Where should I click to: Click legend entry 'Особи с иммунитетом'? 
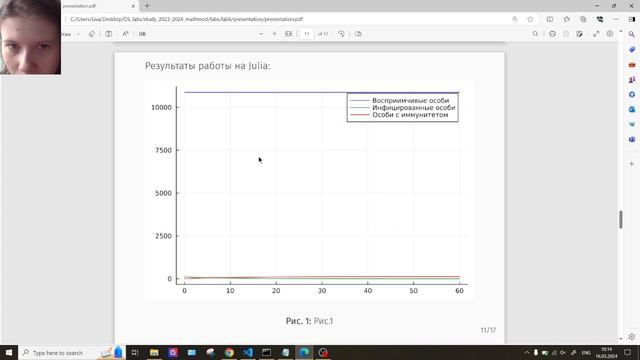(x=410, y=115)
